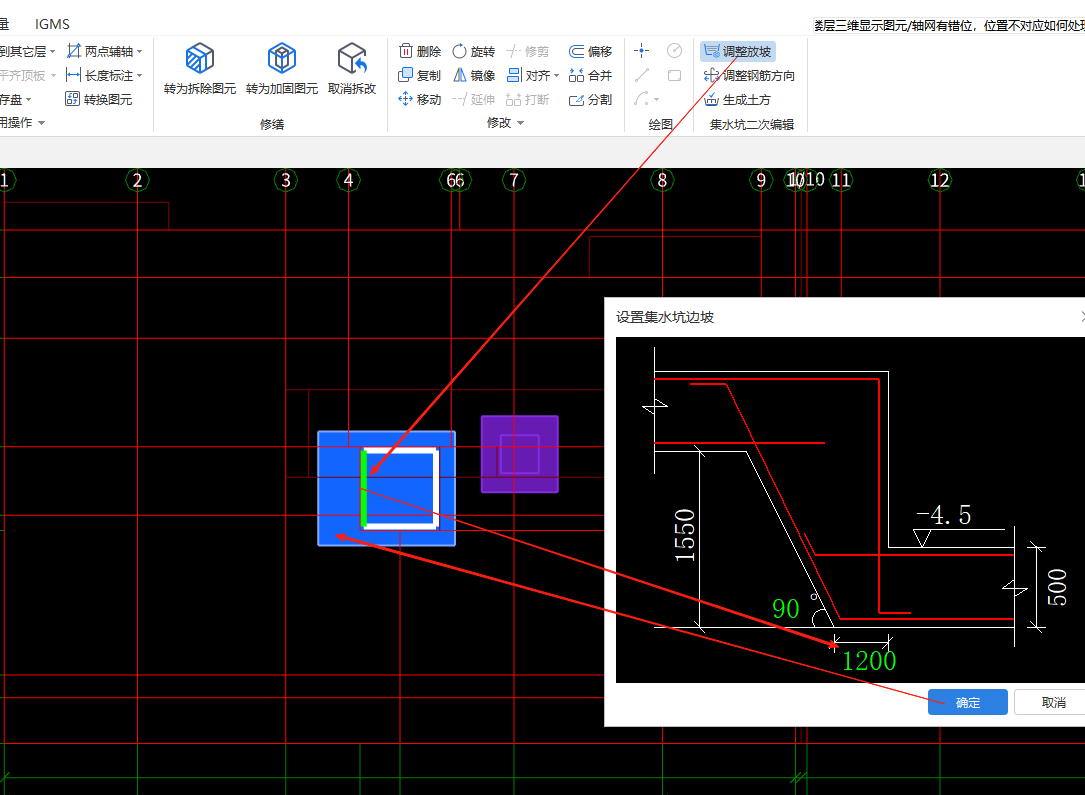
Task: Pick the green highlighted pit edge
Action: coord(363,488)
